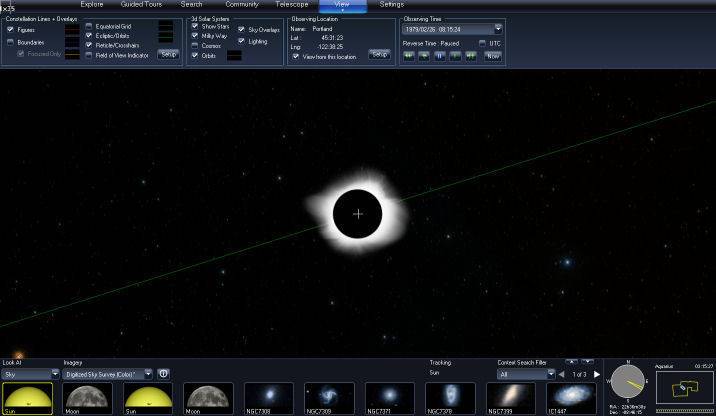This screenshot has height=416, width=716.
Task: Open the Observing Time date dropdown
Action: 498,29
